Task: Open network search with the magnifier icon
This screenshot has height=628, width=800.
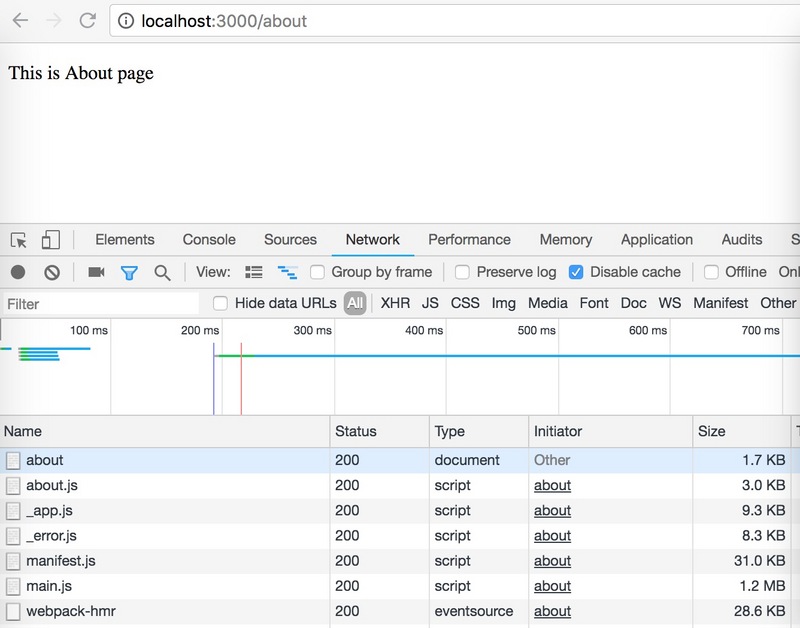Action: tap(162, 273)
